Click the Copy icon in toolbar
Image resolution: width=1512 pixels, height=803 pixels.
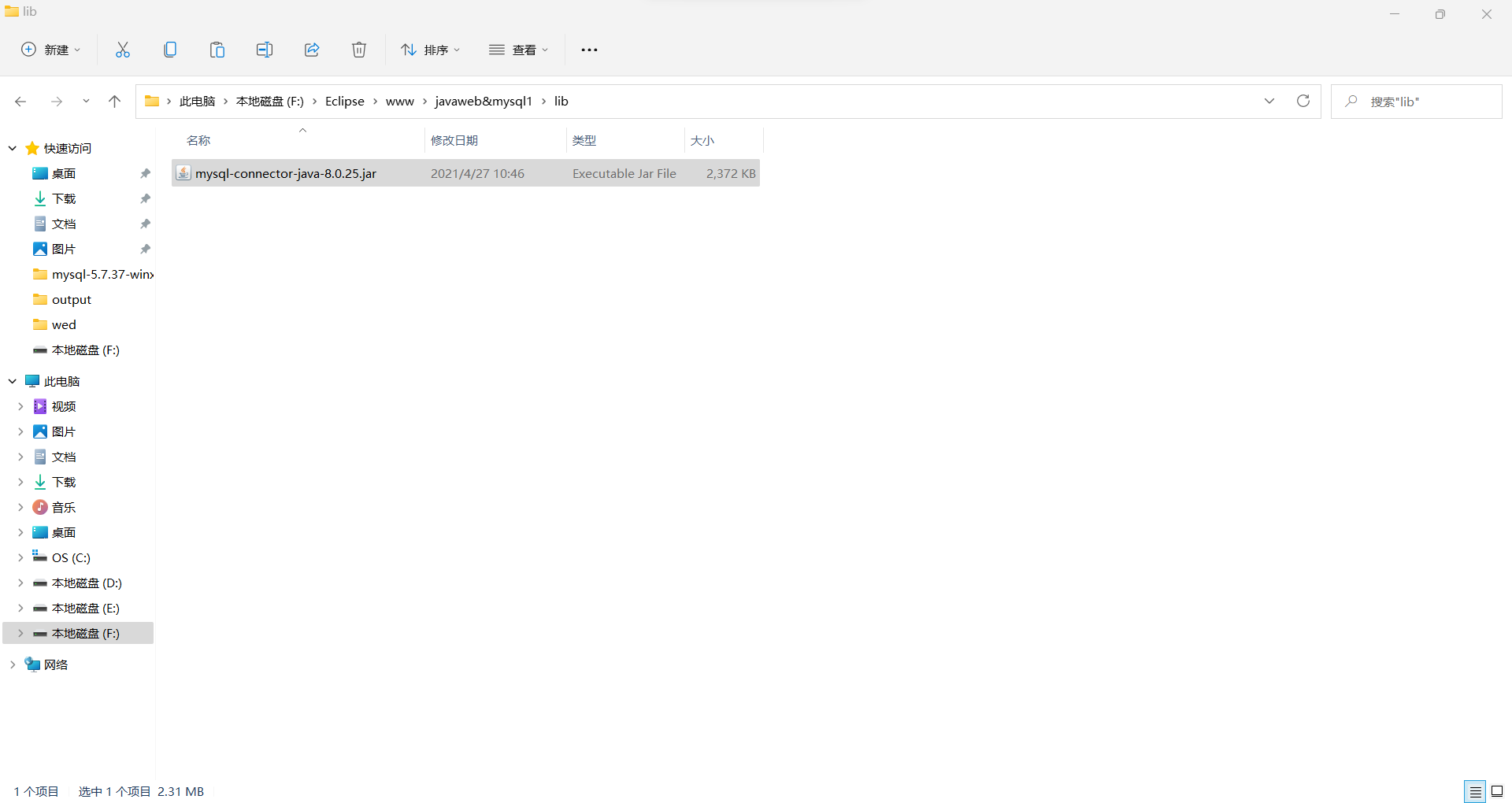170,50
